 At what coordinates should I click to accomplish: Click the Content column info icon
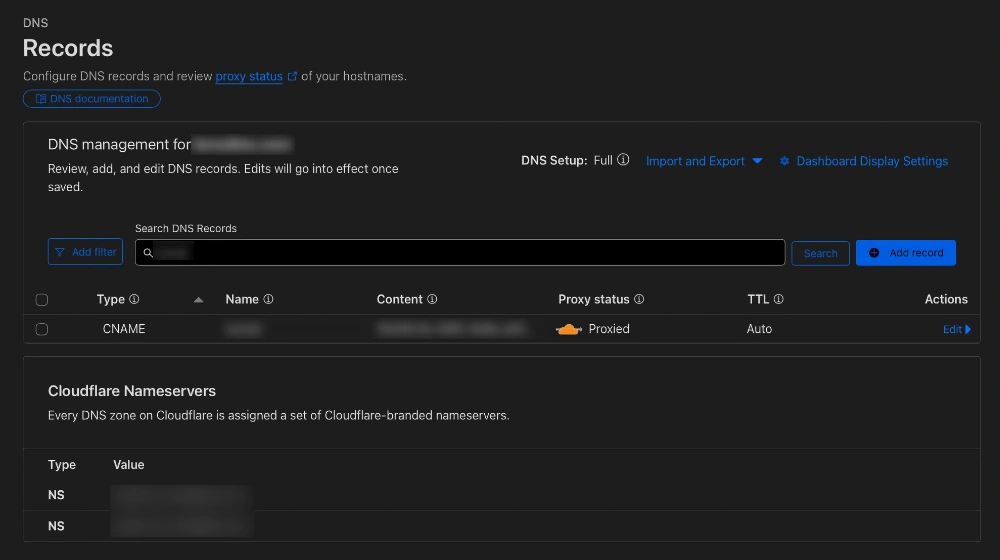432,299
